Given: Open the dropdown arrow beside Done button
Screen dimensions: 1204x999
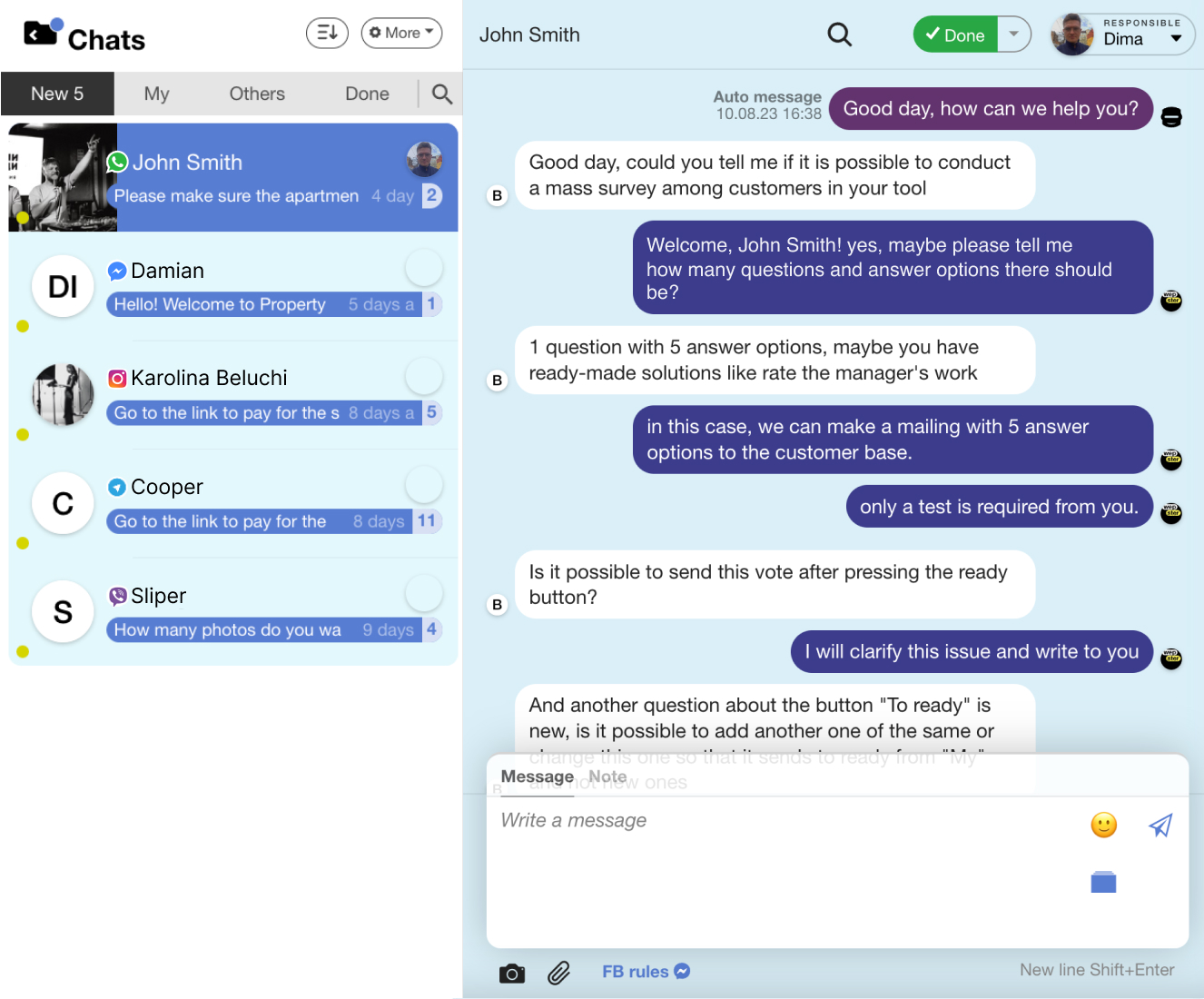Looking at the screenshot, I should point(1014,35).
